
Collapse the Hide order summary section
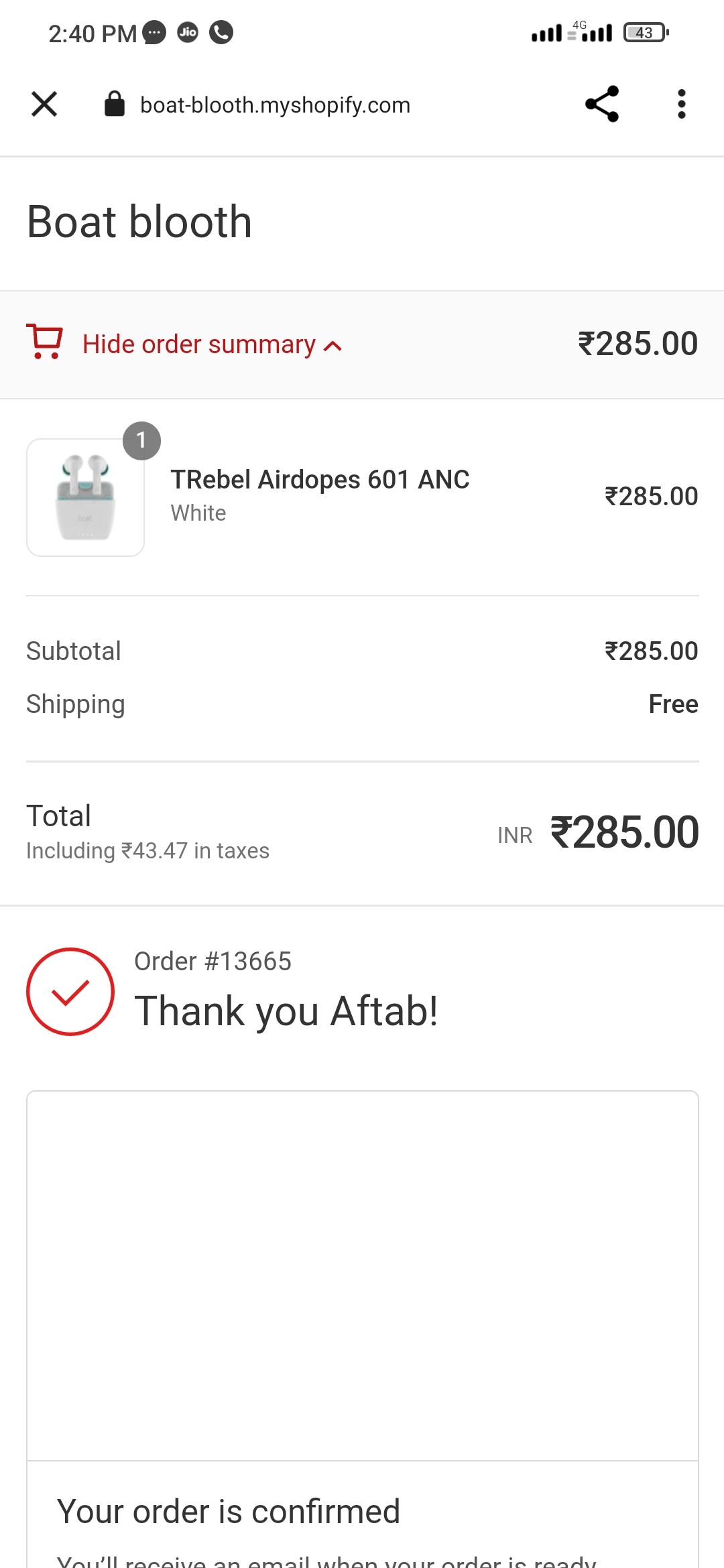coord(198,344)
